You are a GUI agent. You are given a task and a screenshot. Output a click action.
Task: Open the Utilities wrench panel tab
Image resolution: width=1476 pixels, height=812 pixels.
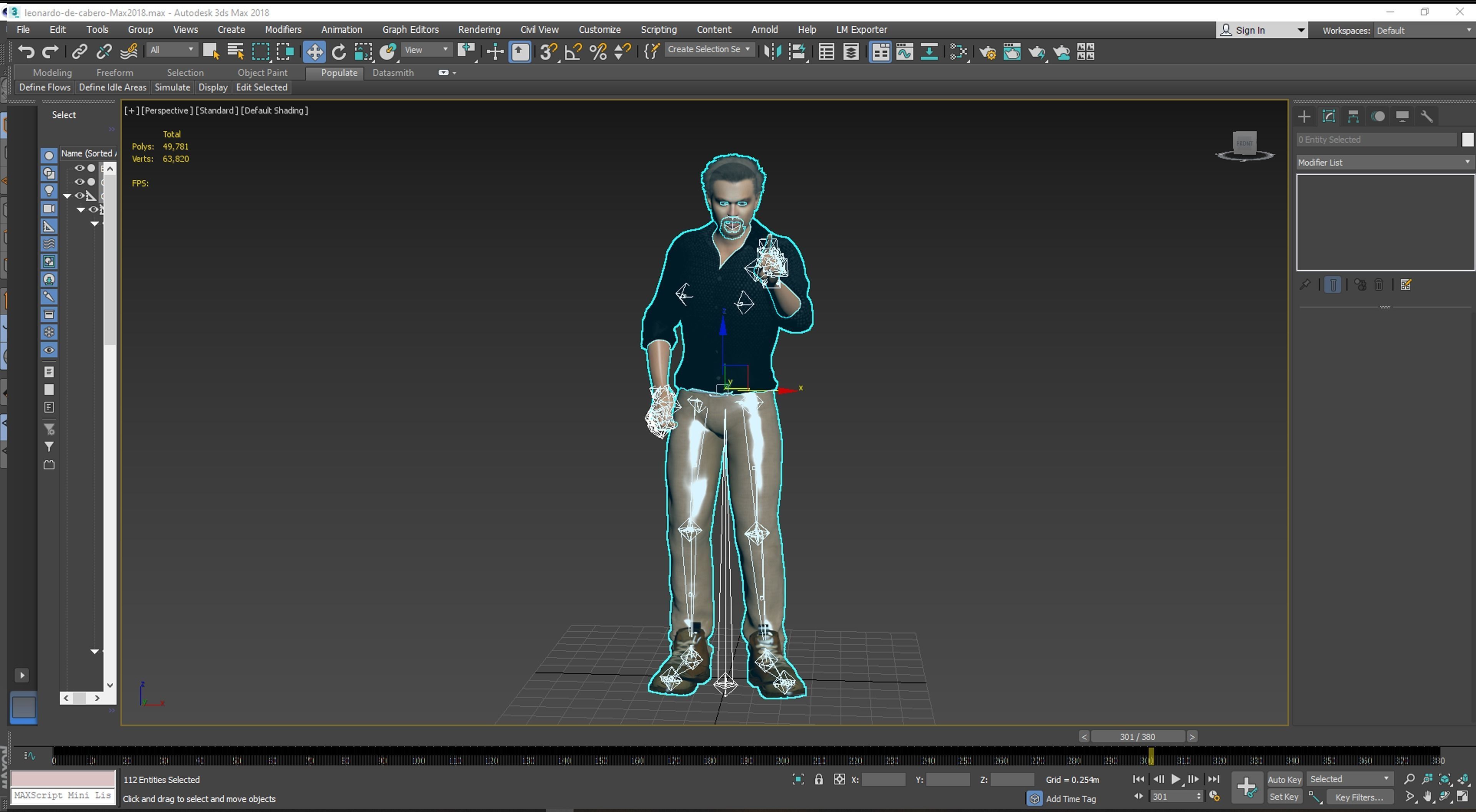pyautogui.click(x=1427, y=117)
